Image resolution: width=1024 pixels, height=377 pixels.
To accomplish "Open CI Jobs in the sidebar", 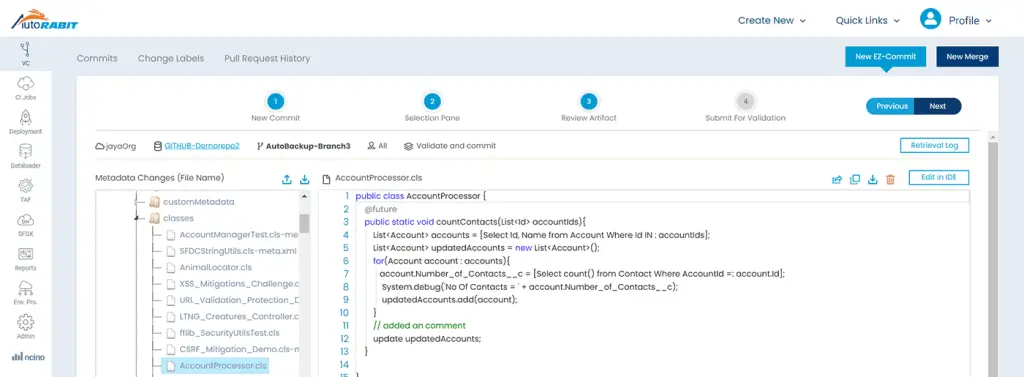I will (x=25, y=88).
